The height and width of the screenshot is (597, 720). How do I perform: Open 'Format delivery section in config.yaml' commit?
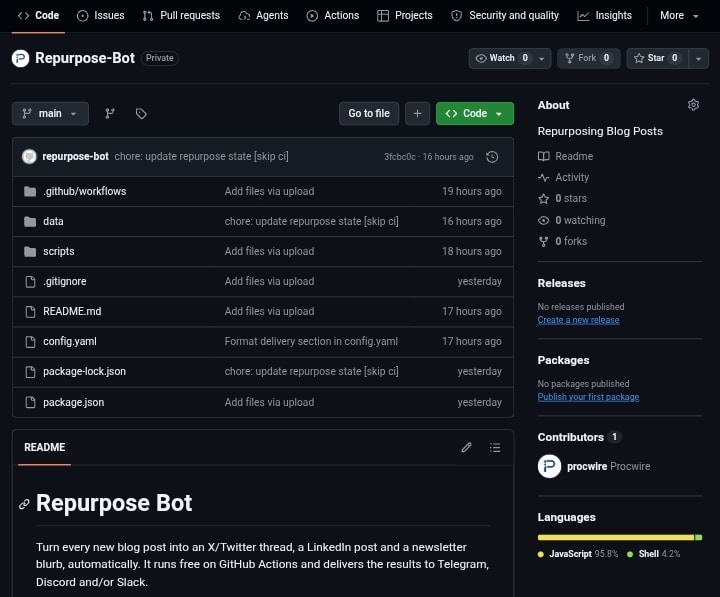coord(311,342)
